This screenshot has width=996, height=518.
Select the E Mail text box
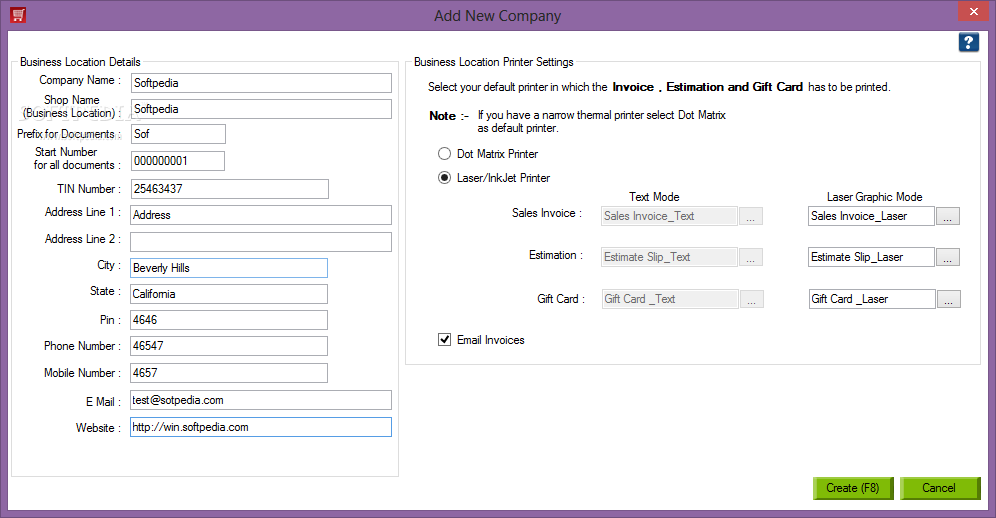point(261,400)
